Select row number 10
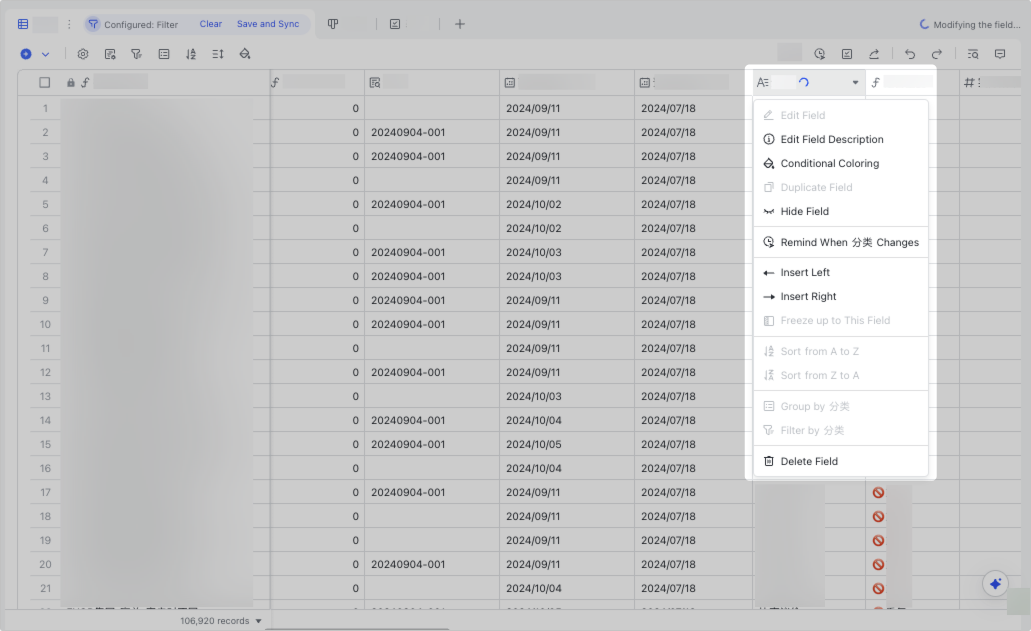Viewport: 1031px width, 631px height. pyautogui.click(x=45, y=325)
